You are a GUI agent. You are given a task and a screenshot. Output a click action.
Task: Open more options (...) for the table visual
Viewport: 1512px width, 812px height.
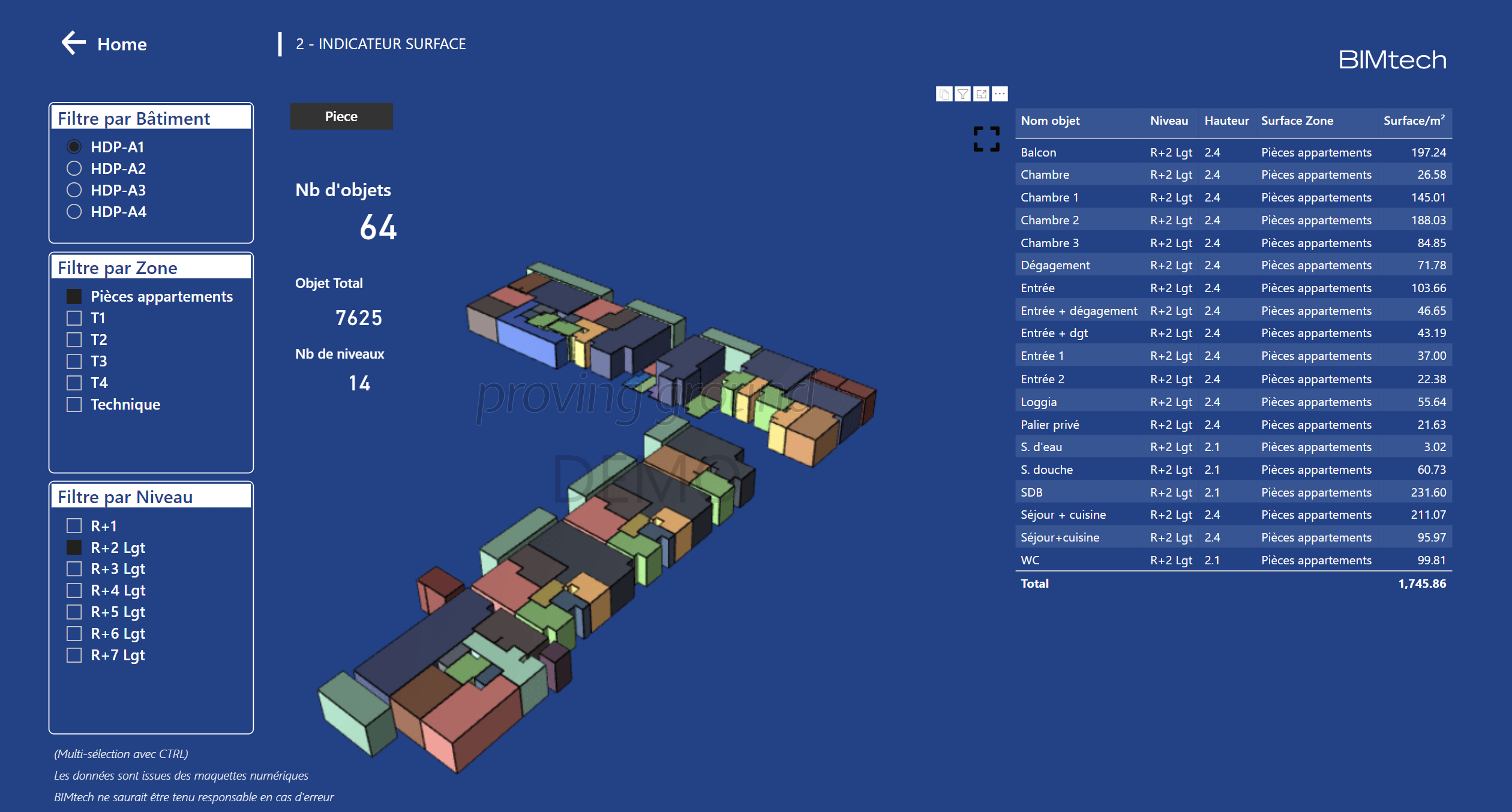tap(1001, 94)
